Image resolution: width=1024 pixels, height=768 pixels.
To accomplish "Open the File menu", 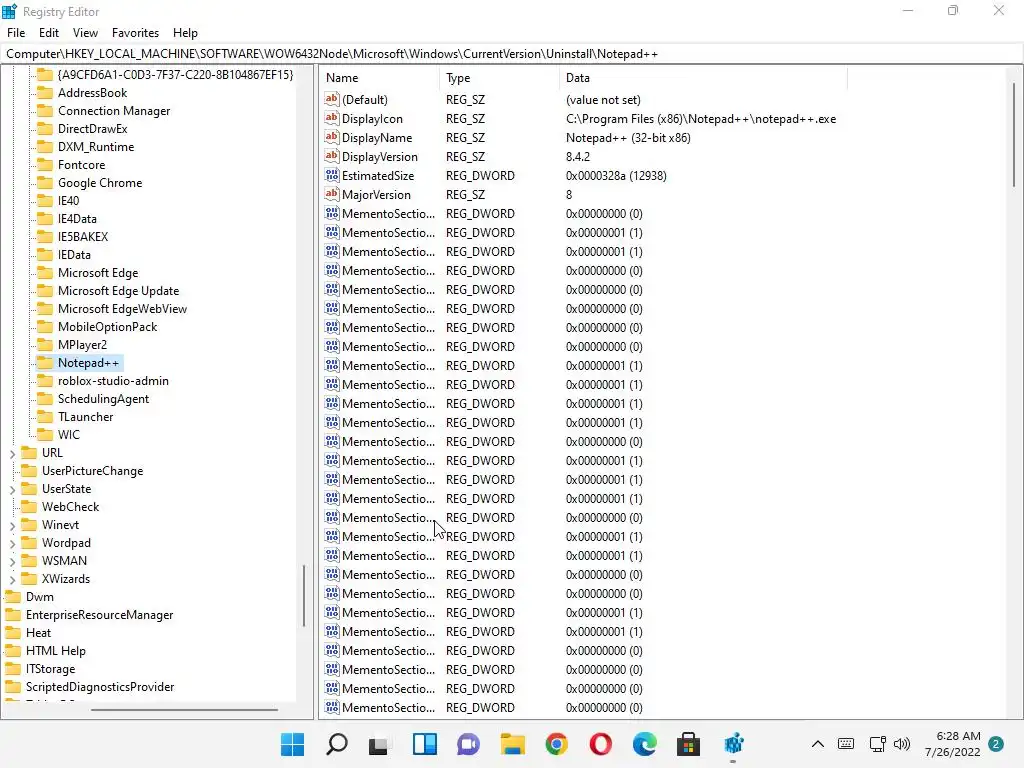I will [16, 33].
